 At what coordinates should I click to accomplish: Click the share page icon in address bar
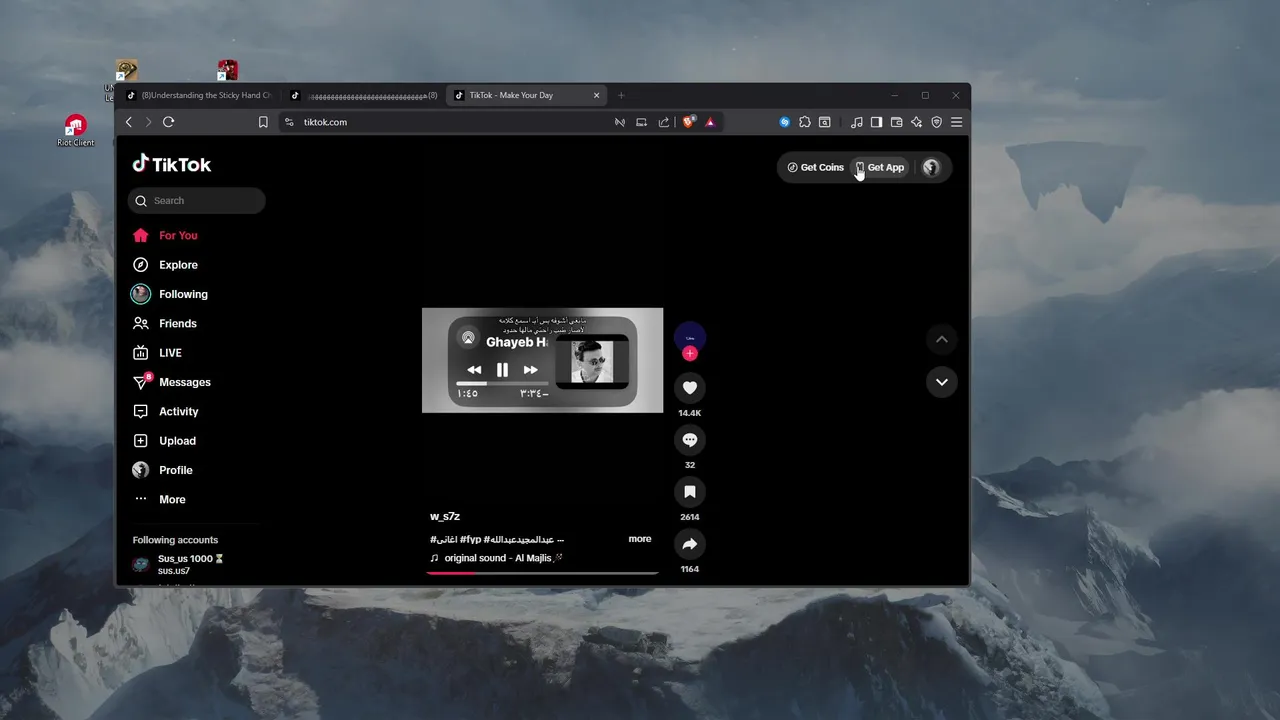point(664,122)
